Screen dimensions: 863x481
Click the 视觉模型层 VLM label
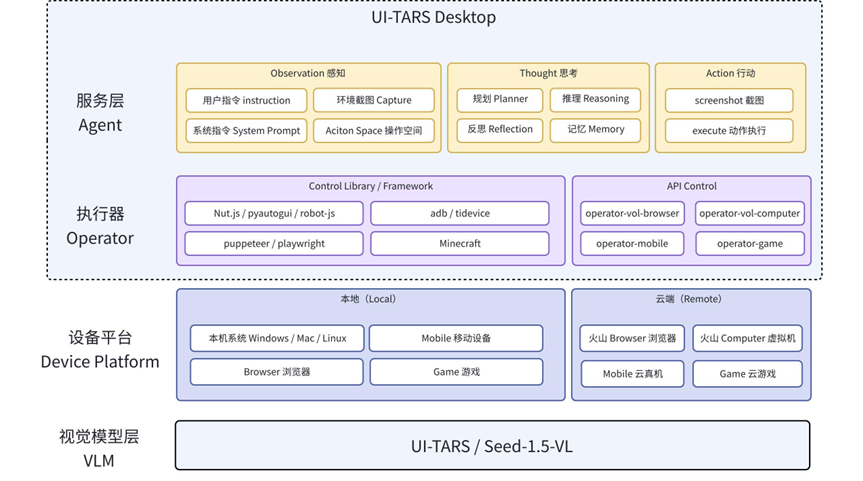(x=99, y=448)
